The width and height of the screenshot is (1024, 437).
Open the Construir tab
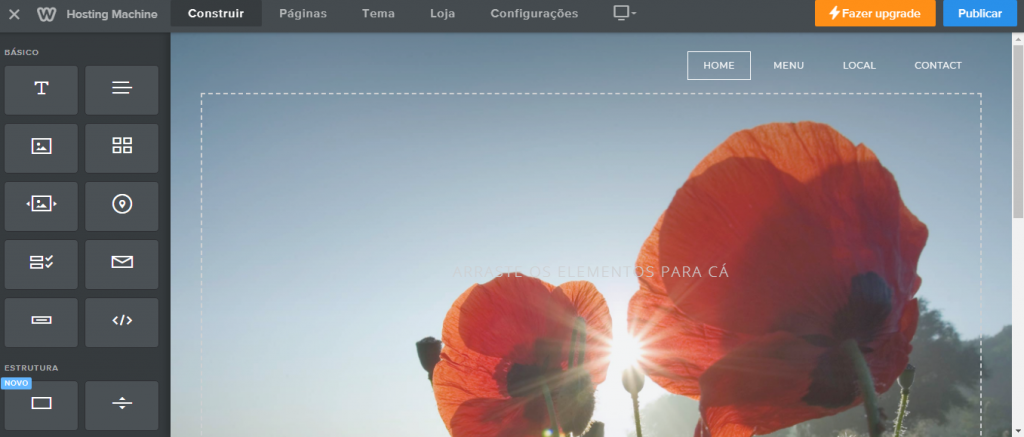coord(216,14)
